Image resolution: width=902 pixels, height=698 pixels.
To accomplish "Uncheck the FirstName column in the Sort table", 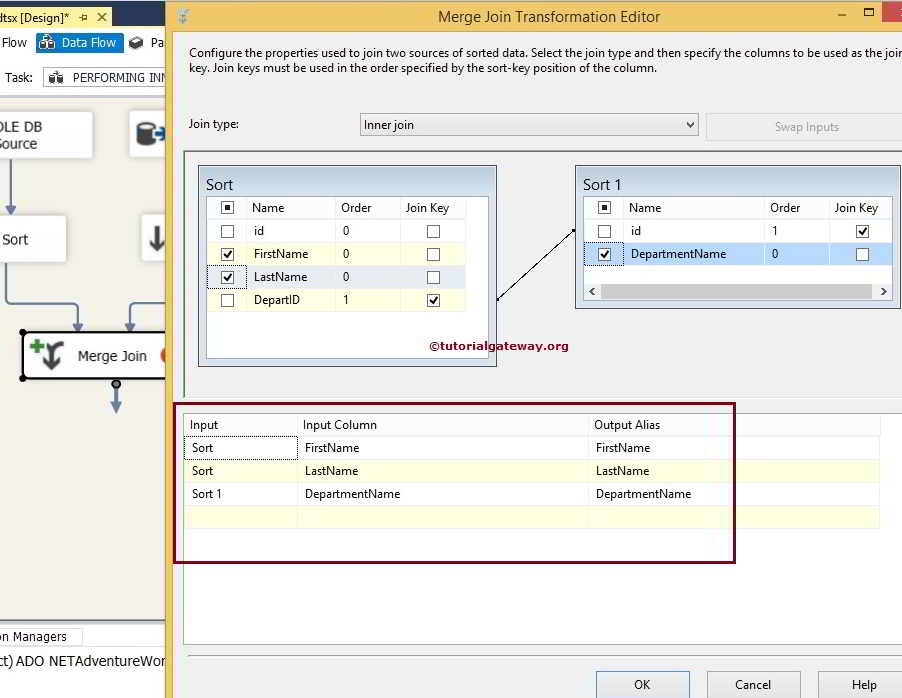I will pos(227,253).
